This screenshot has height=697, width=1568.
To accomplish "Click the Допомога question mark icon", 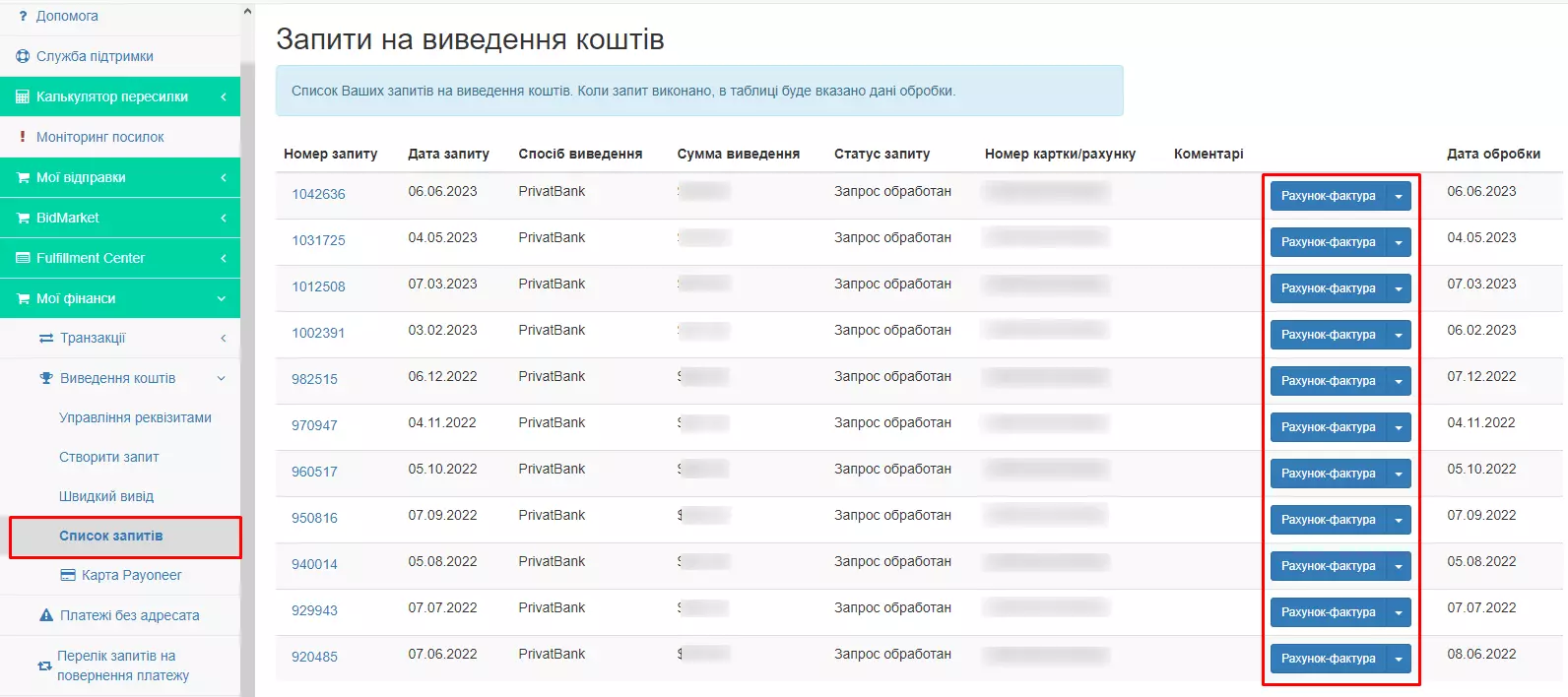I will (x=24, y=16).
